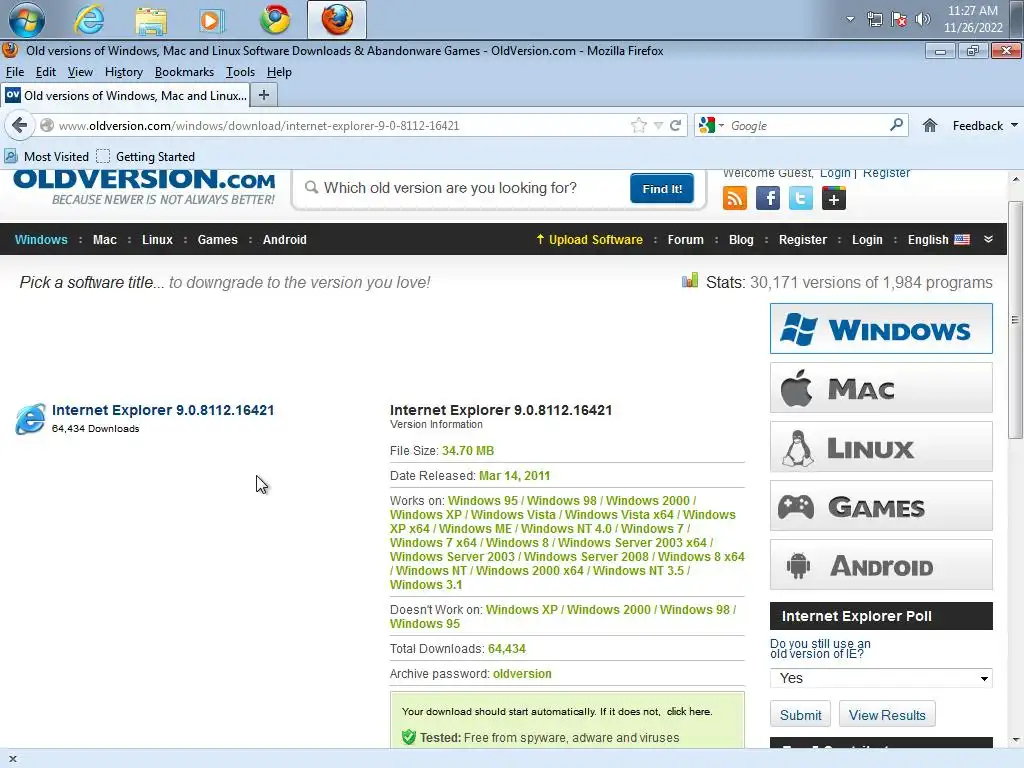Open a new tab with plus button
This screenshot has width=1024, height=768.
click(264, 95)
